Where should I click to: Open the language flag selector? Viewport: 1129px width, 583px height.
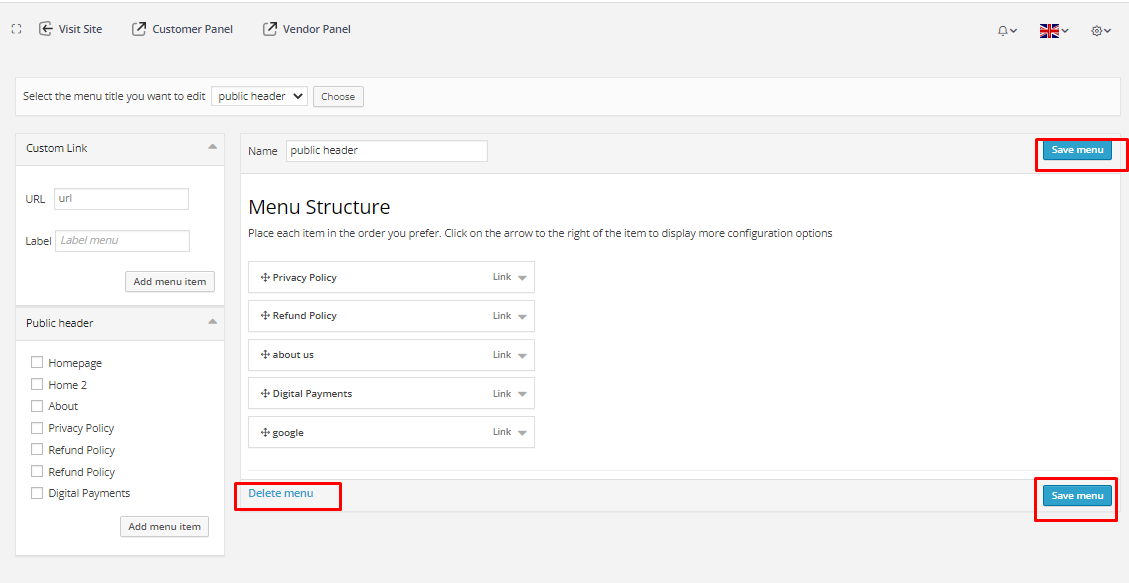click(x=1053, y=31)
